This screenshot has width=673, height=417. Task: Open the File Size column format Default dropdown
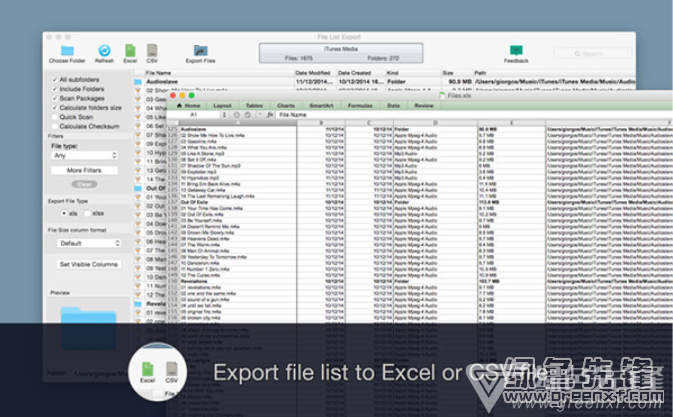[x=89, y=243]
